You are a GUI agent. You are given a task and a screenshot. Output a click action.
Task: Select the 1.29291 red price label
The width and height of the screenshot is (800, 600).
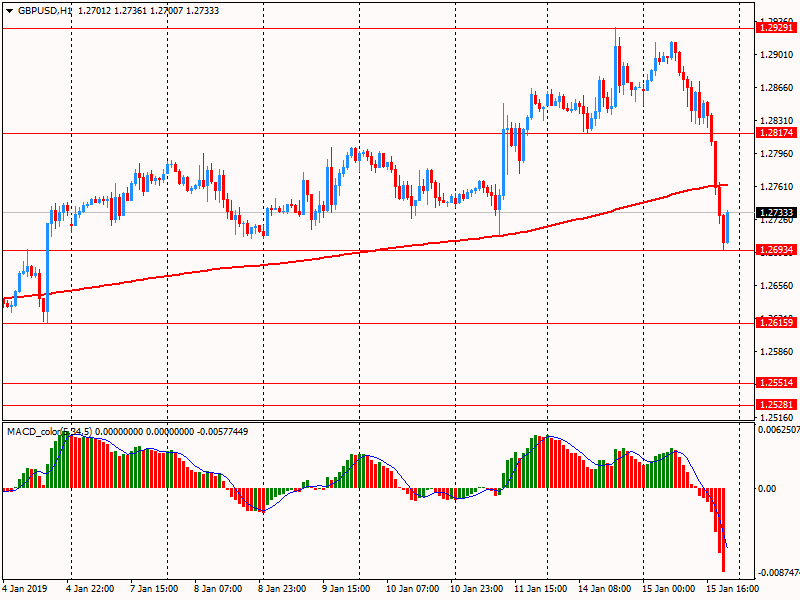point(775,29)
